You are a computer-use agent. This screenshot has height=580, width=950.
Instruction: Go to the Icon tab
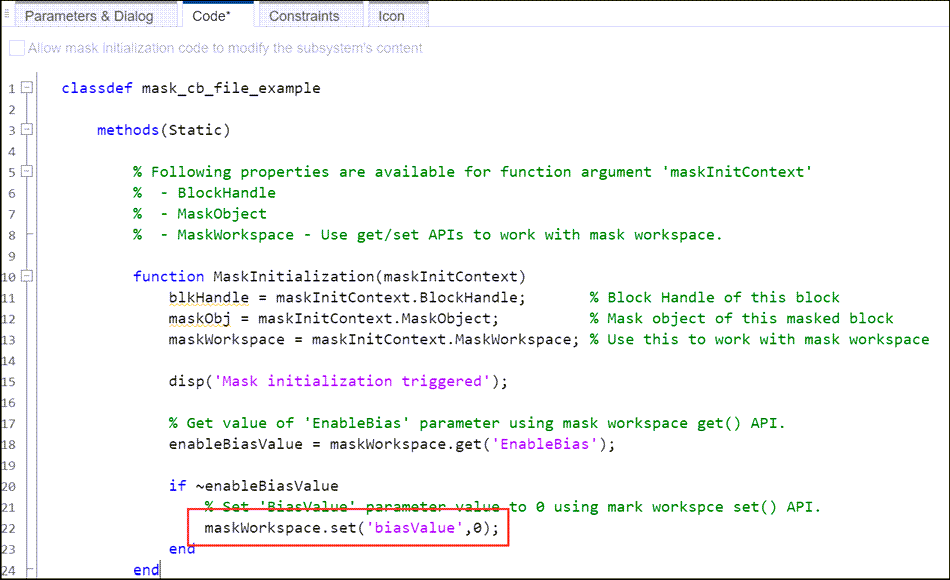(391, 15)
